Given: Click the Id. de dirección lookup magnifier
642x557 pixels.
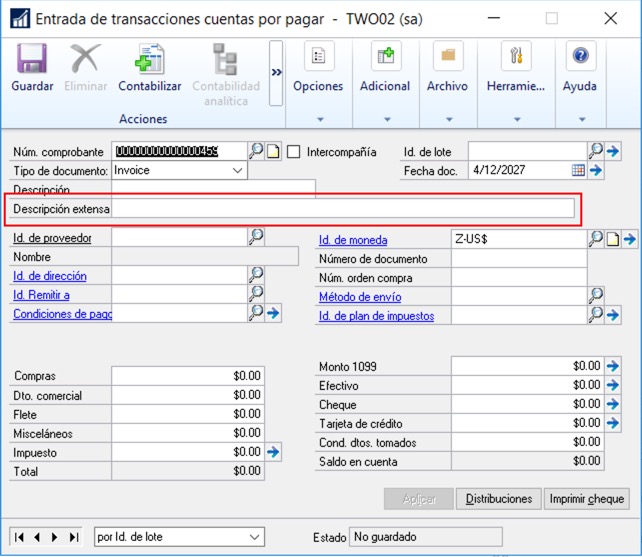Looking at the screenshot, I should tap(256, 275).
